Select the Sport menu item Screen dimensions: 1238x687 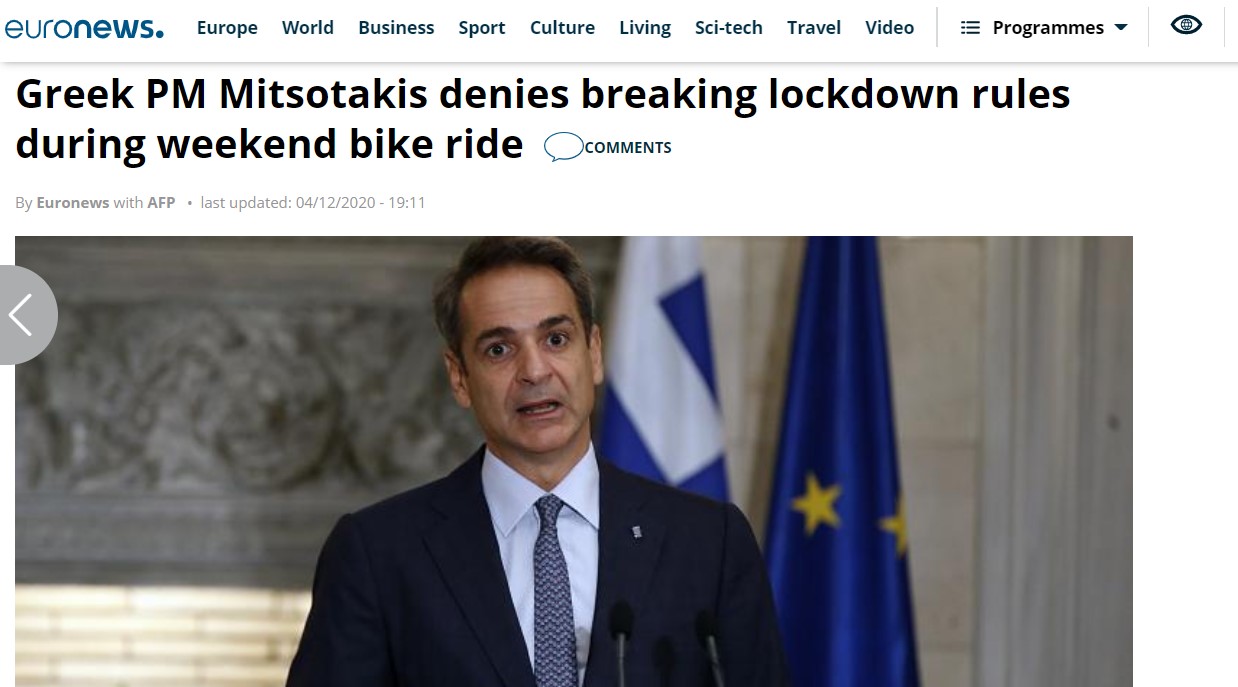click(482, 28)
